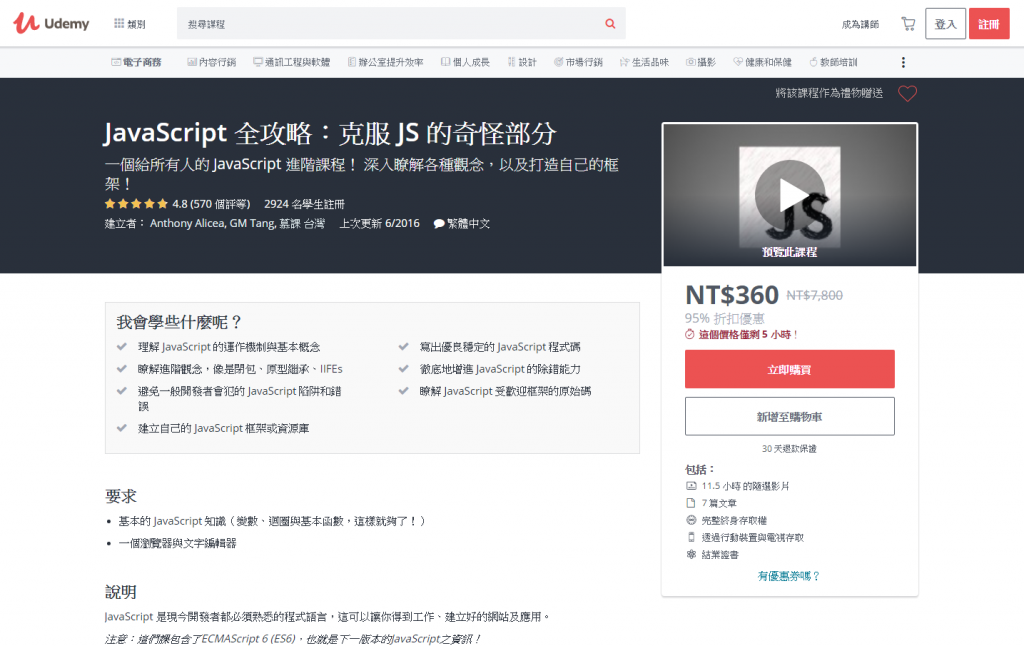Click 一個瀏覽器與文字編輯器 requirement
The image size is (1024, 646).
click(177, 543)
